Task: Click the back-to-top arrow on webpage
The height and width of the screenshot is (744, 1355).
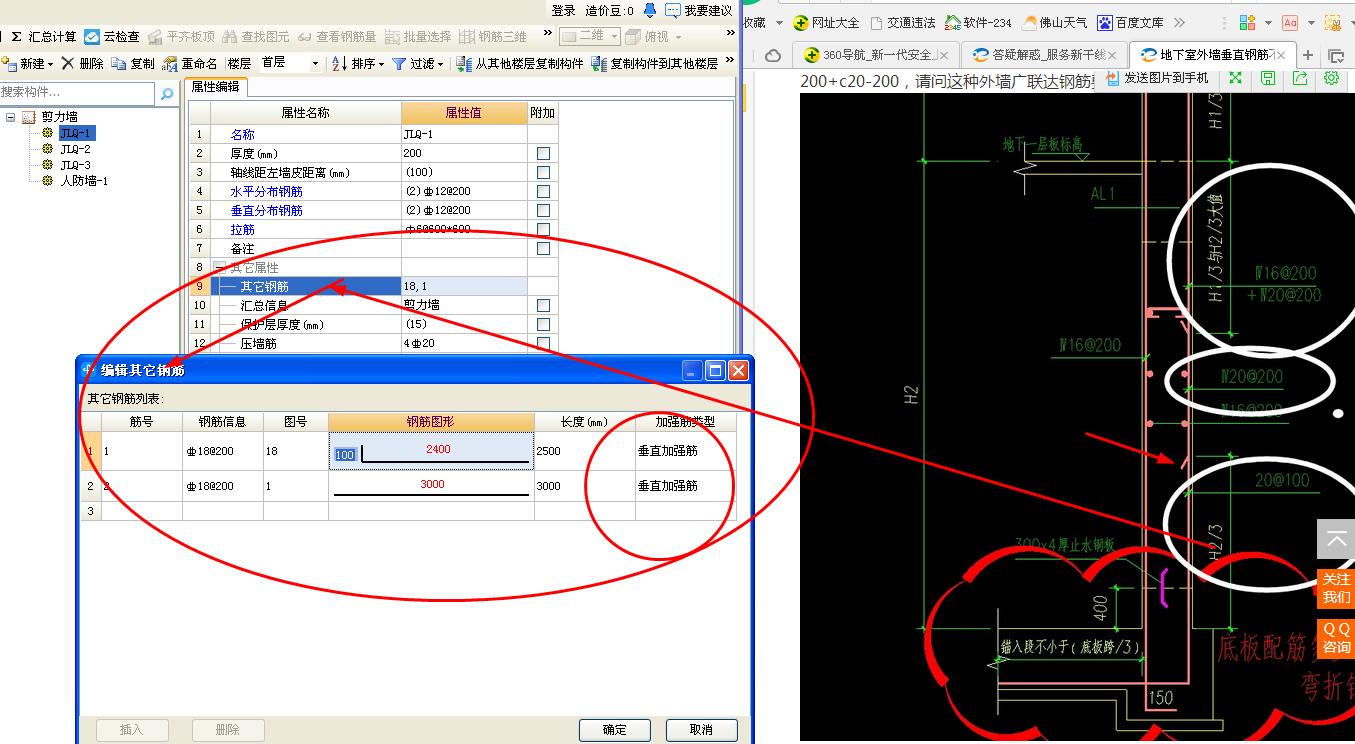Action: tap(1336, 538)
